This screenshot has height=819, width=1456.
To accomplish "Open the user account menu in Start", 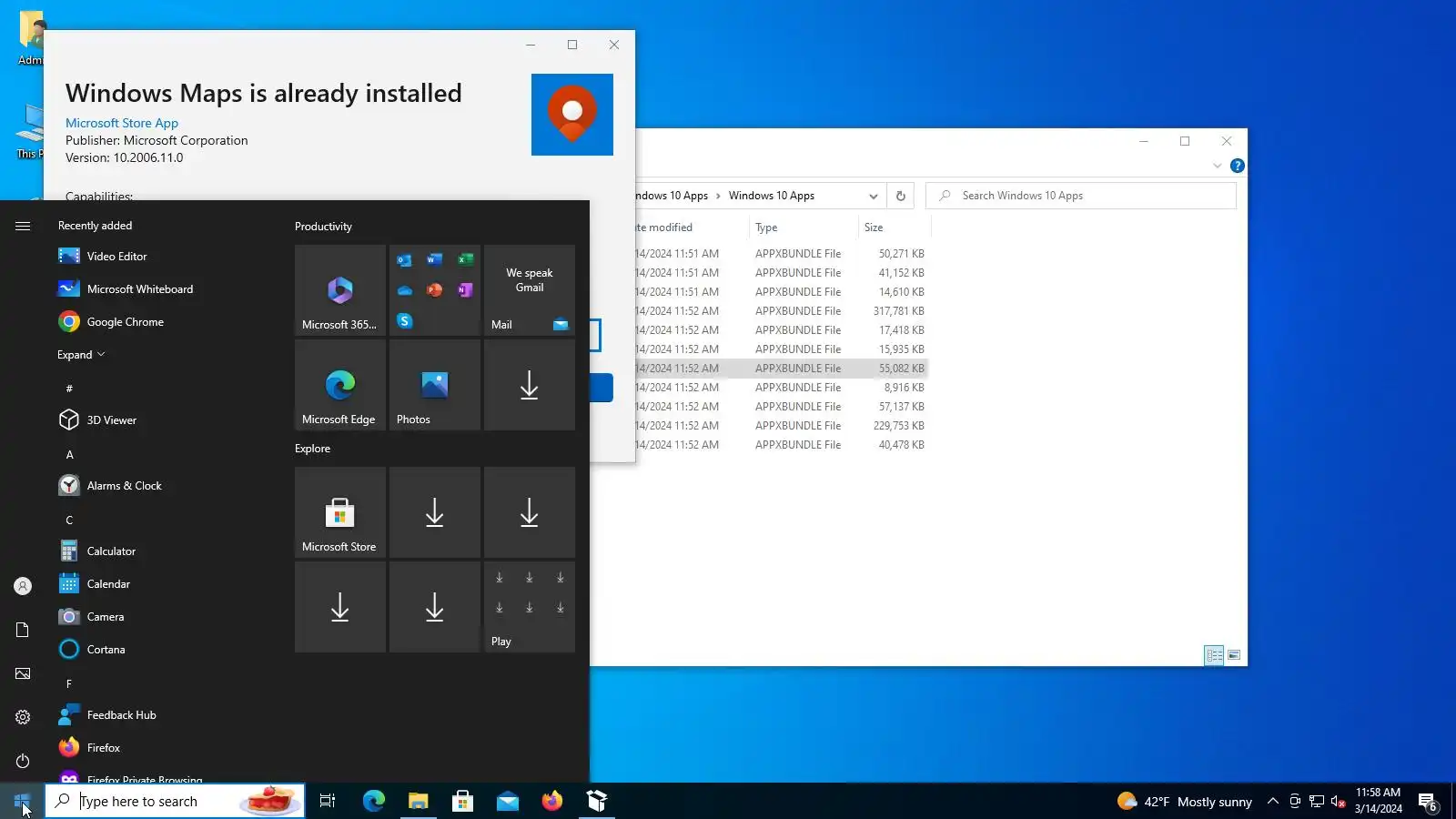I will [x=23, y=586].
